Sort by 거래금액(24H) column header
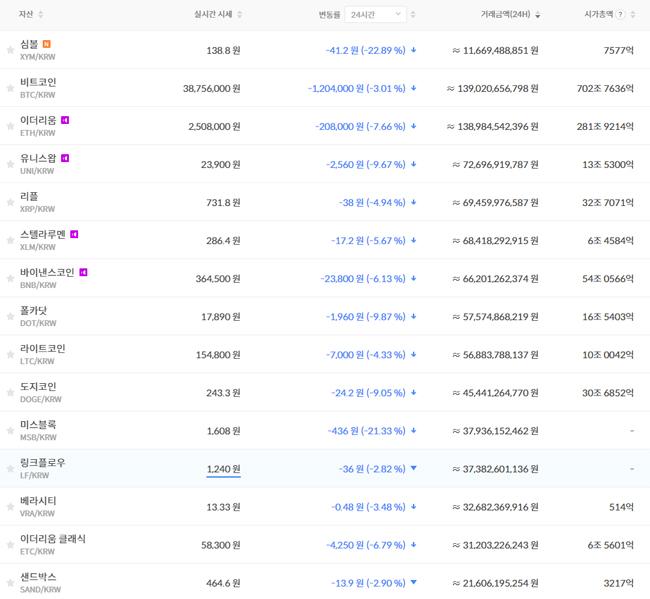The image size is (650, 599). (x=510, y=15)
